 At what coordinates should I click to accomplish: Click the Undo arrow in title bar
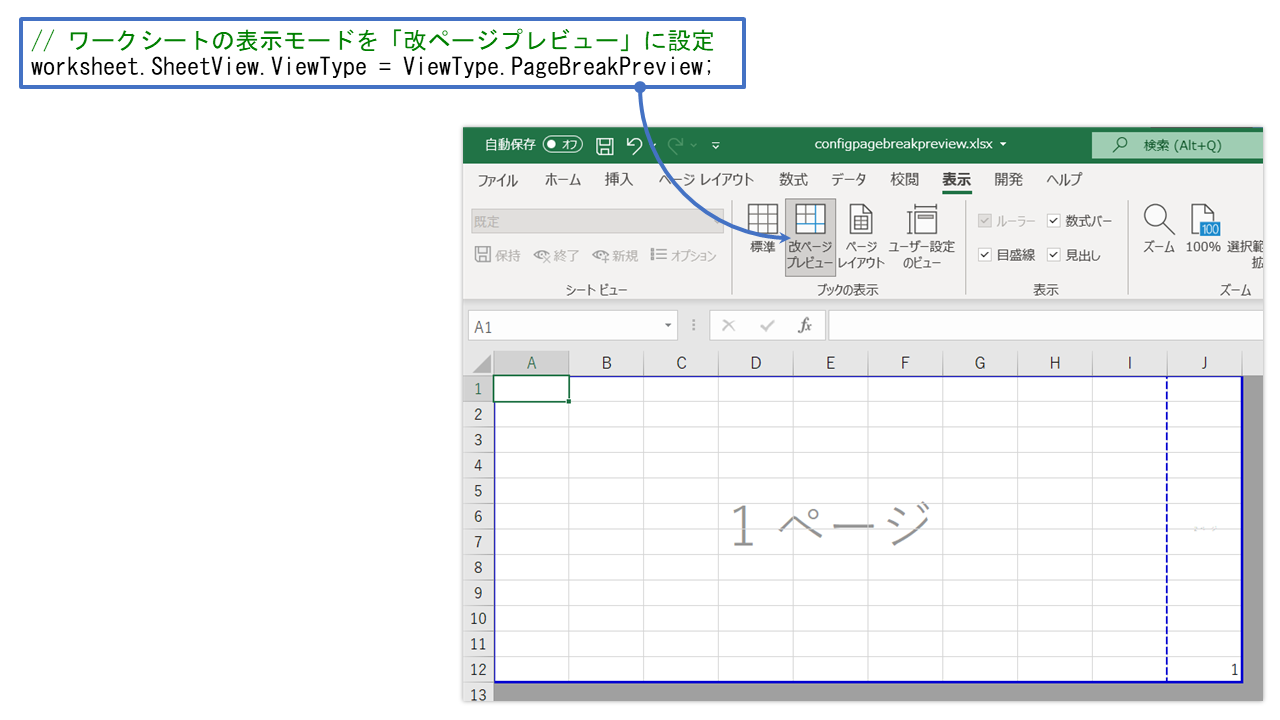634,146
